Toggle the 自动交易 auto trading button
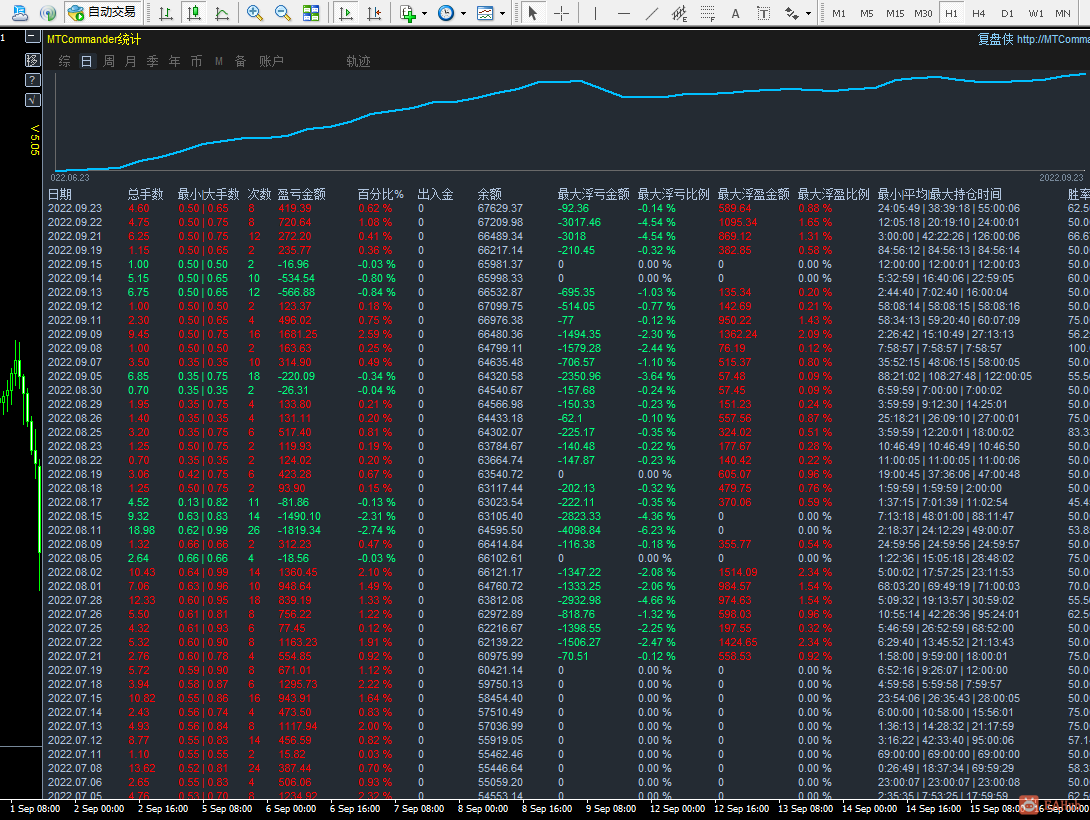 (103, 13)
